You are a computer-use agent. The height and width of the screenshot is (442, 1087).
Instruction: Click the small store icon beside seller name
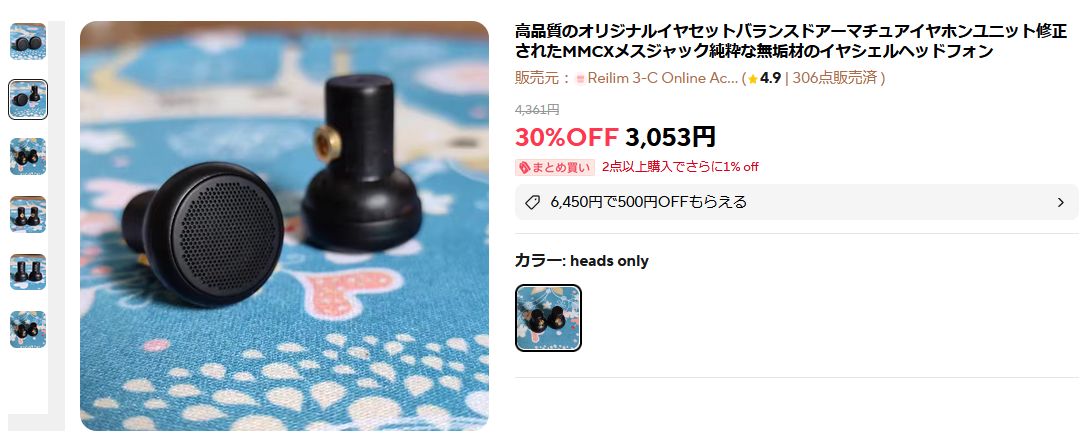tap(581, 79)
